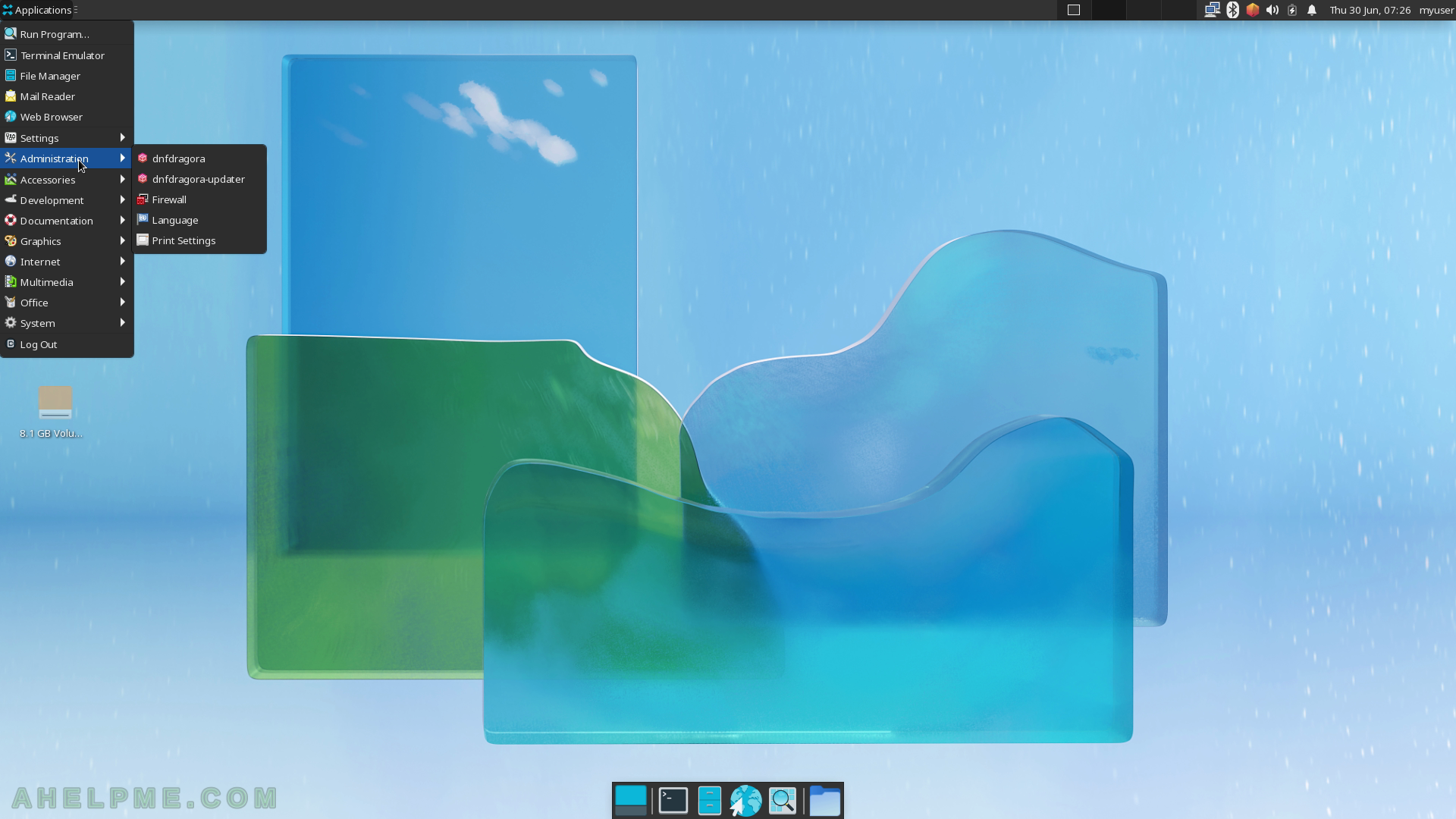Click the clock showing Thu 30 Jun, 07:26
The height and width of the screenshot is (819, 1456).
pos(1370,10)
